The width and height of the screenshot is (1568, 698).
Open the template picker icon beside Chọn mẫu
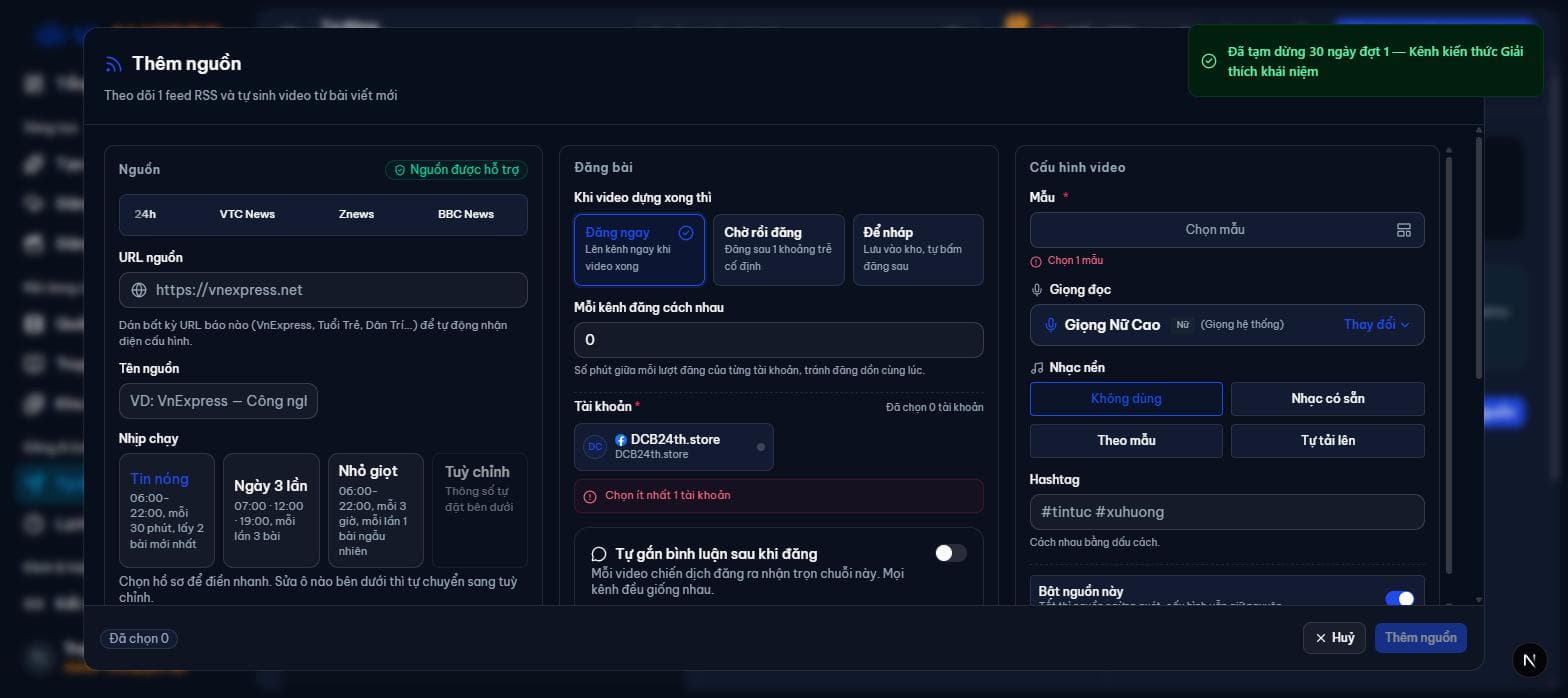point(1404,230)
